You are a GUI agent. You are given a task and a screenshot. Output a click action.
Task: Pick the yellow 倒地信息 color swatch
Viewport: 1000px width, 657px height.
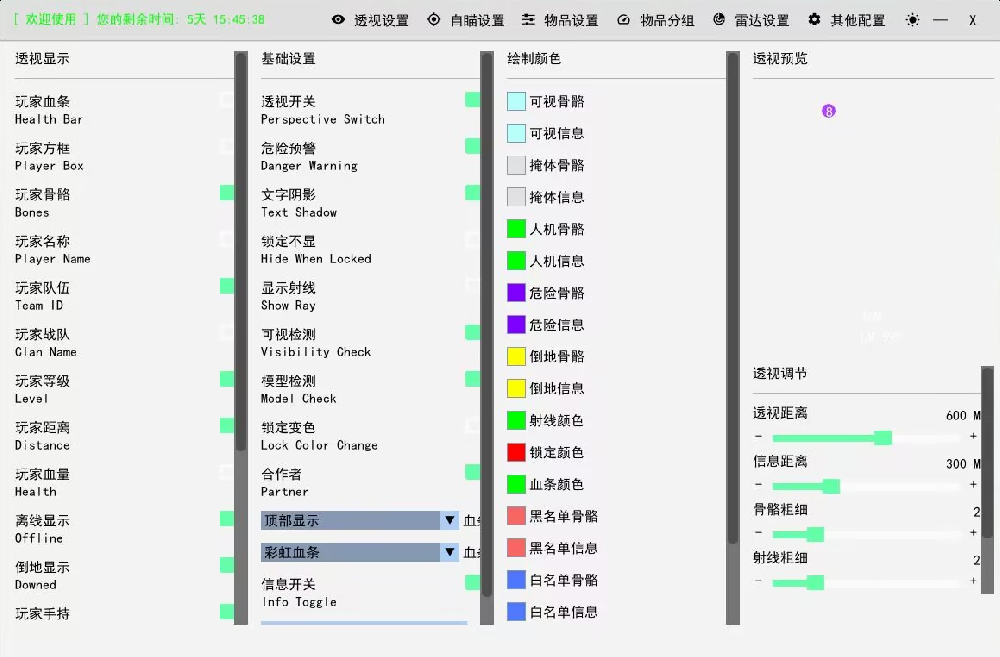(516, 388)
